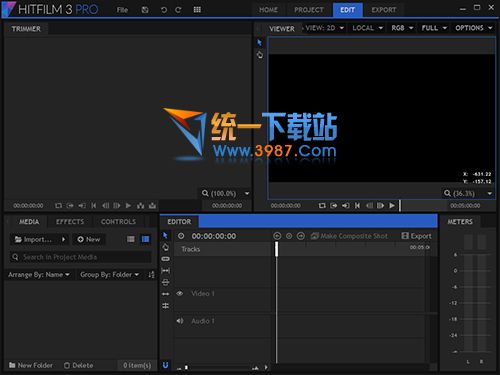Step forward one frame in Trimmer
This screenshot has height=375, width=500.
[x=117, y=206]
